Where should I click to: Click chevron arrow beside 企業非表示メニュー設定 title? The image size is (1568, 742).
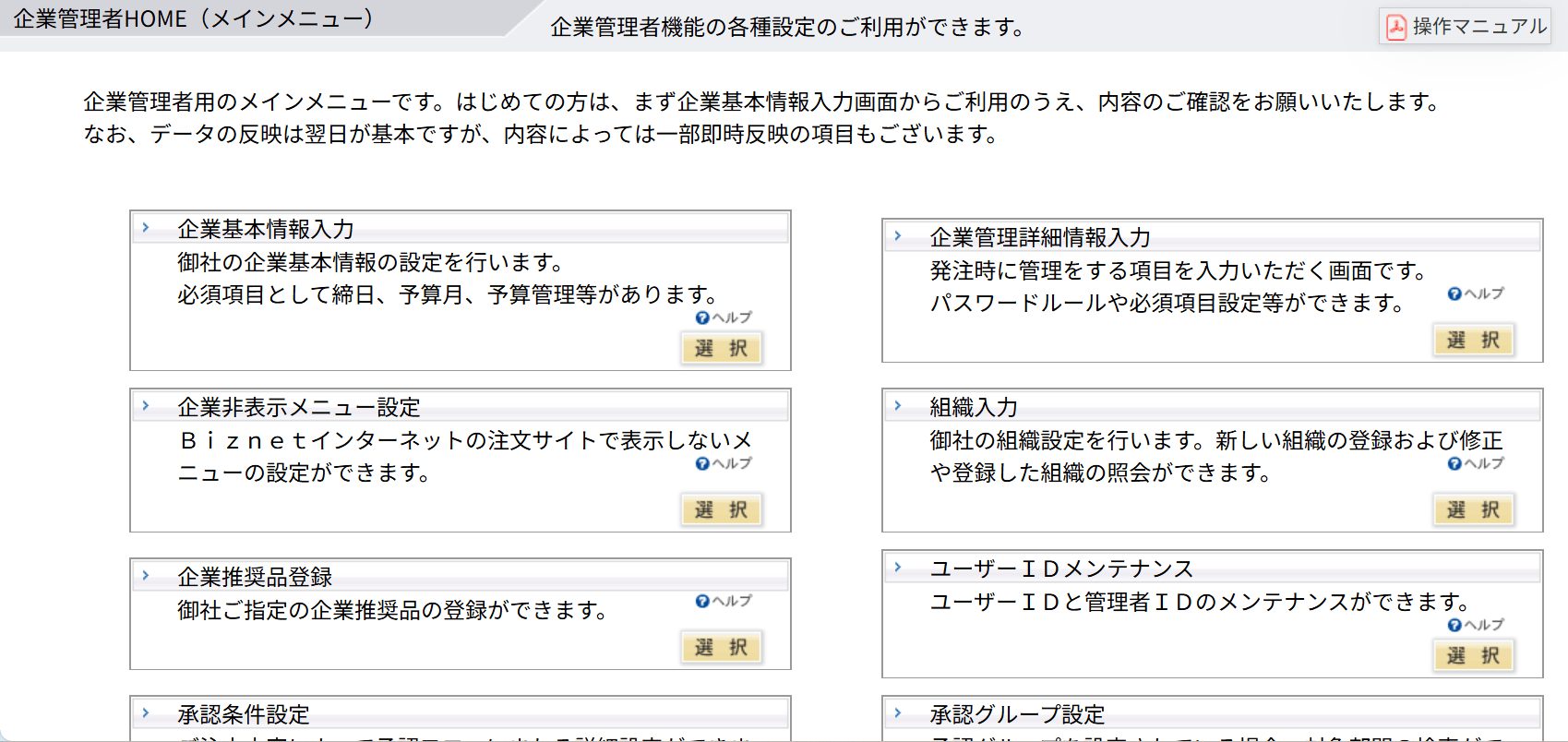click(x=146, y=405)
